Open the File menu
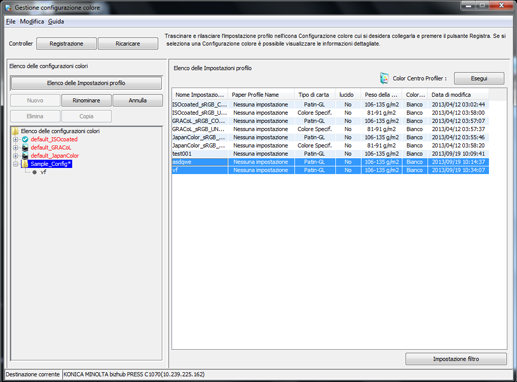This screenshot has width=517, height=382. tap(11, 22)
